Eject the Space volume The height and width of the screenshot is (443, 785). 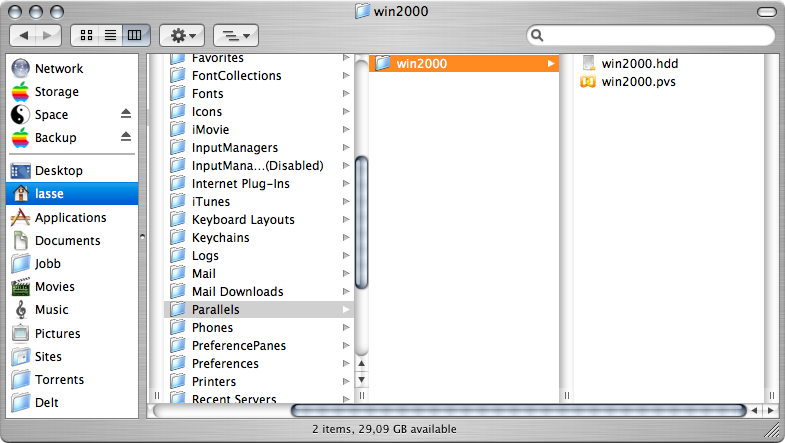[x=126, y=114]
